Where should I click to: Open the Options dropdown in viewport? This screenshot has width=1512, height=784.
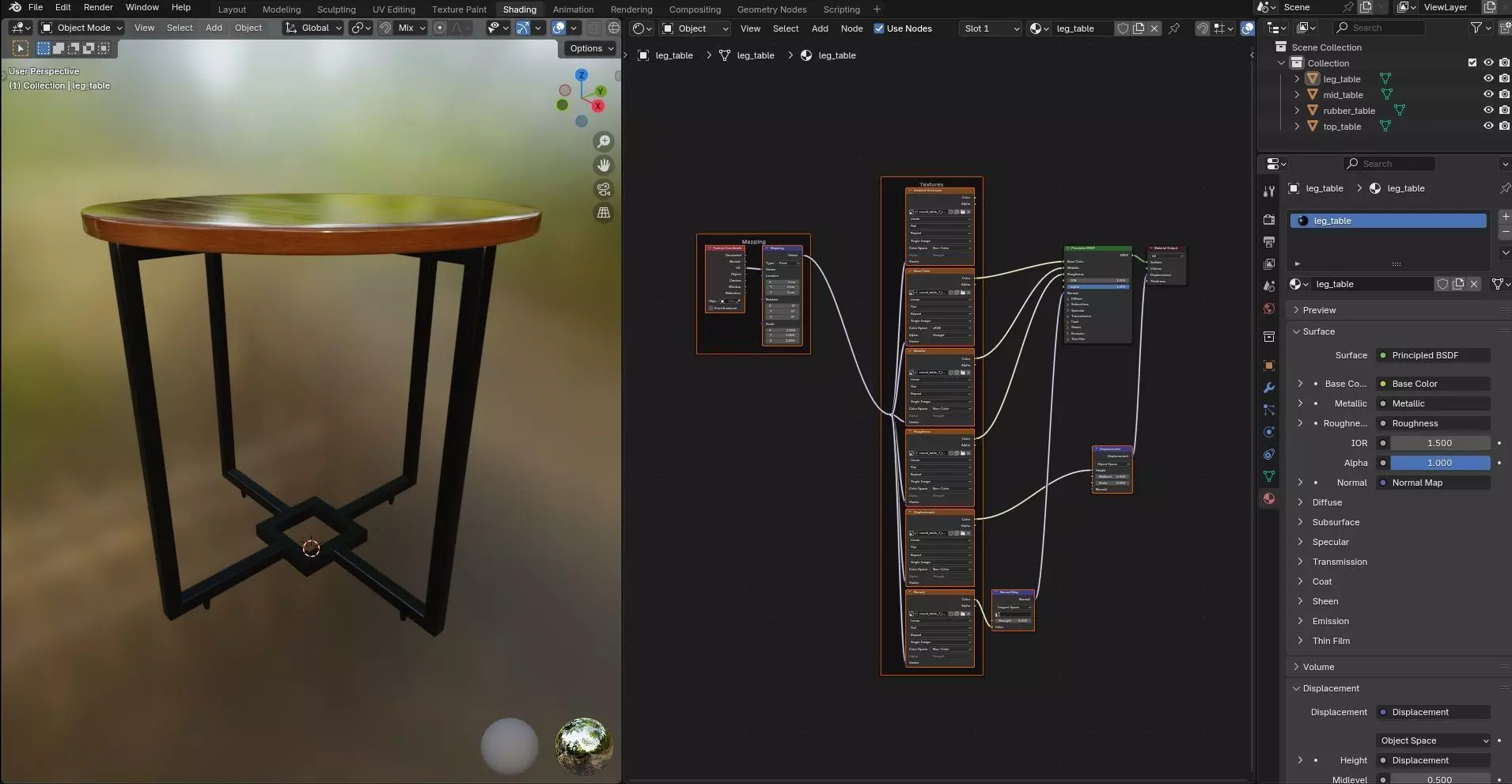(x=591, y=48)
